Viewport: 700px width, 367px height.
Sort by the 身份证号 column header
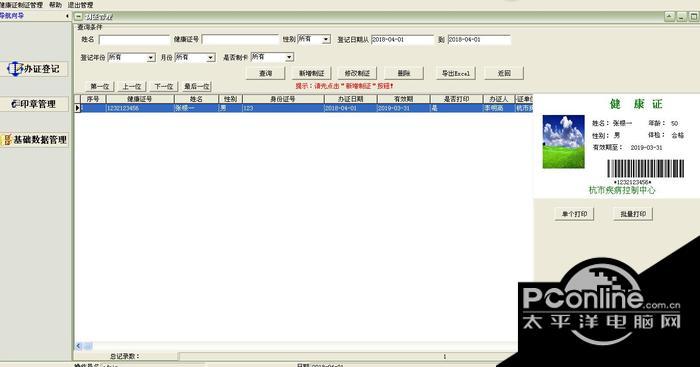tap(283, 99)
